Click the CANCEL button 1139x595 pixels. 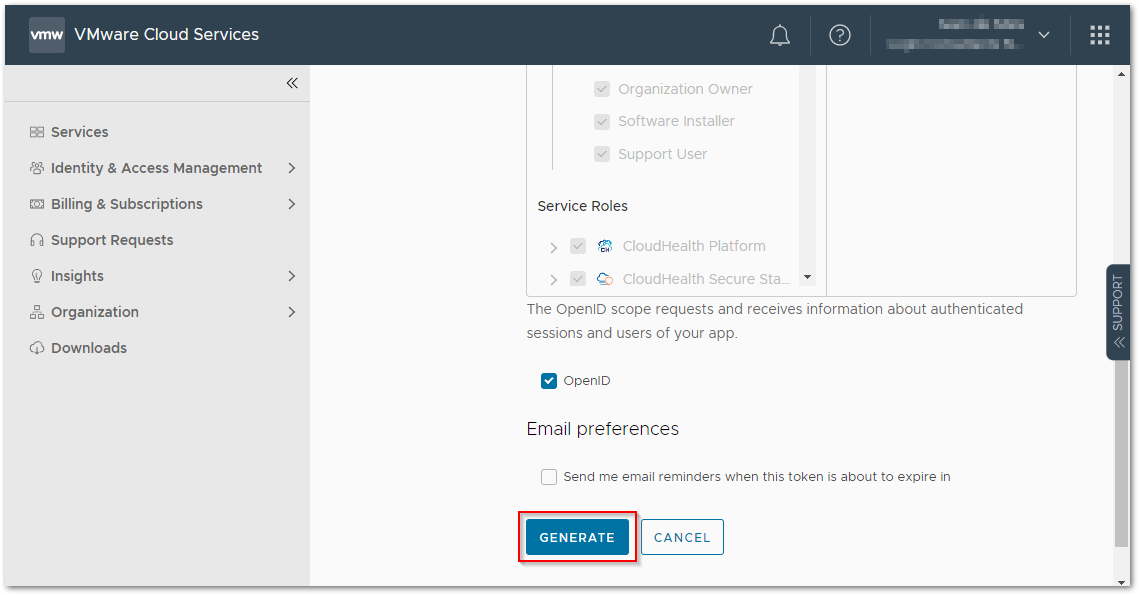pyautogui.click(x=682, y=537)
